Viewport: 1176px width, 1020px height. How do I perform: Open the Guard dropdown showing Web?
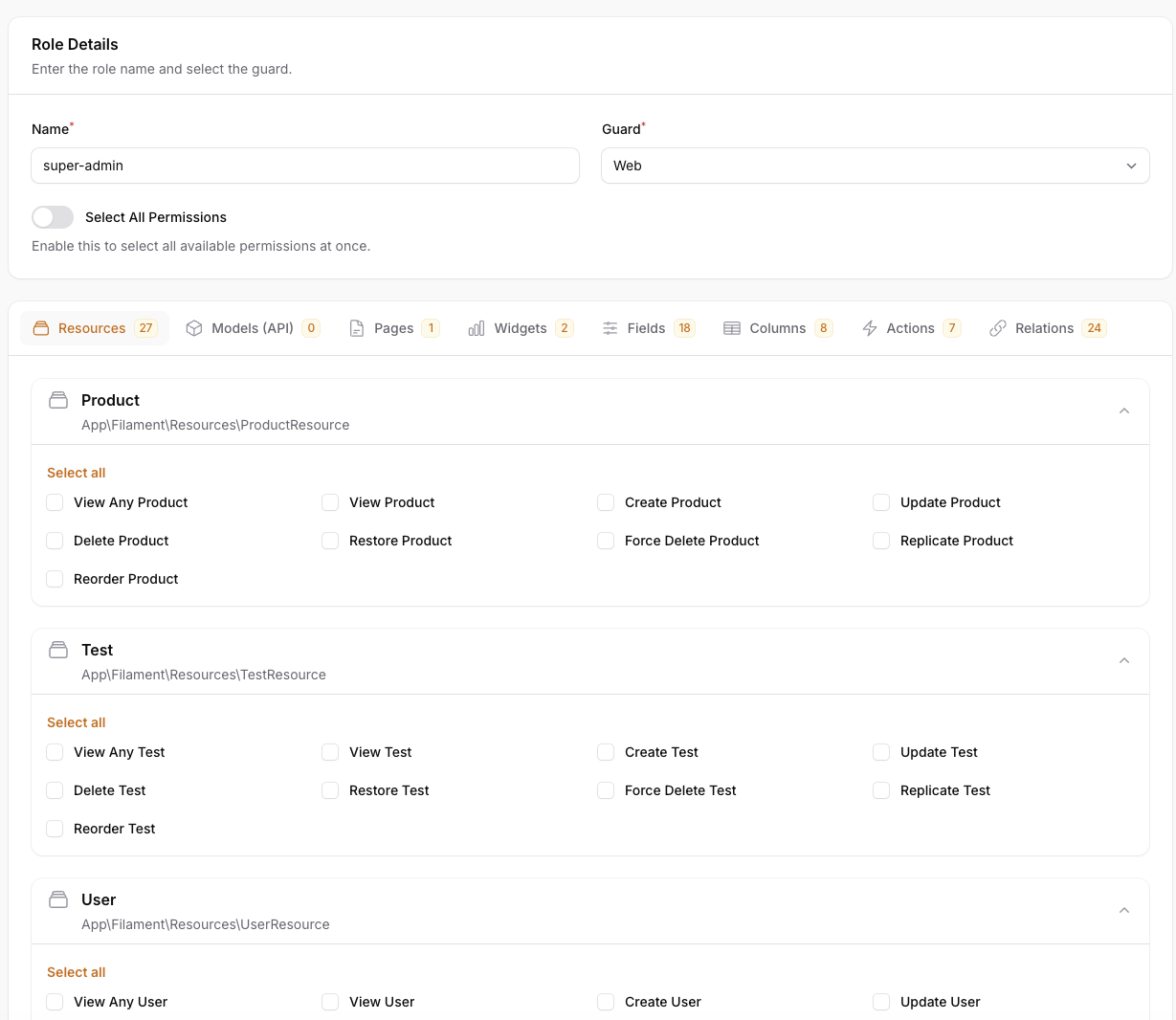coord(876,166)
